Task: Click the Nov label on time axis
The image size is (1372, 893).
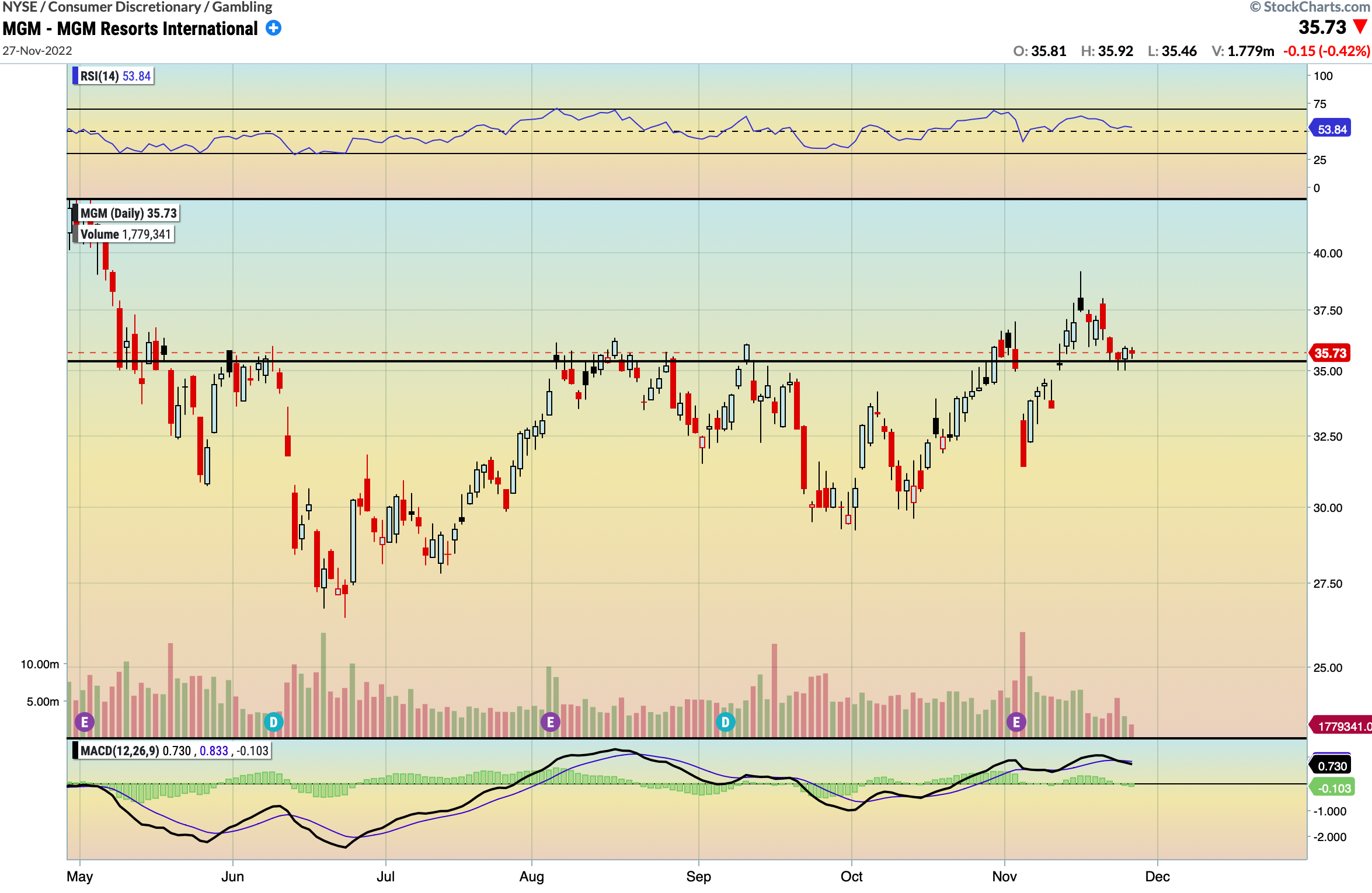Action: [1004, 876]
